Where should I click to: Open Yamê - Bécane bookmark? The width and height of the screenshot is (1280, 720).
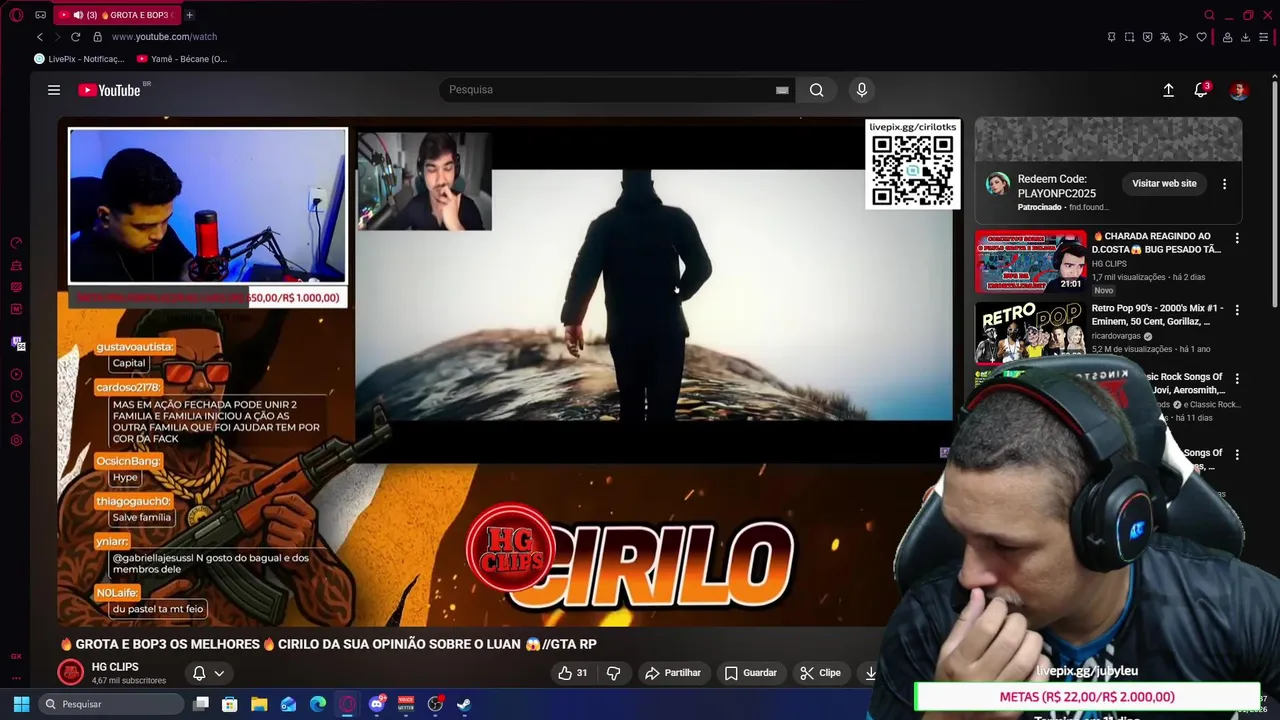(182, 59)
